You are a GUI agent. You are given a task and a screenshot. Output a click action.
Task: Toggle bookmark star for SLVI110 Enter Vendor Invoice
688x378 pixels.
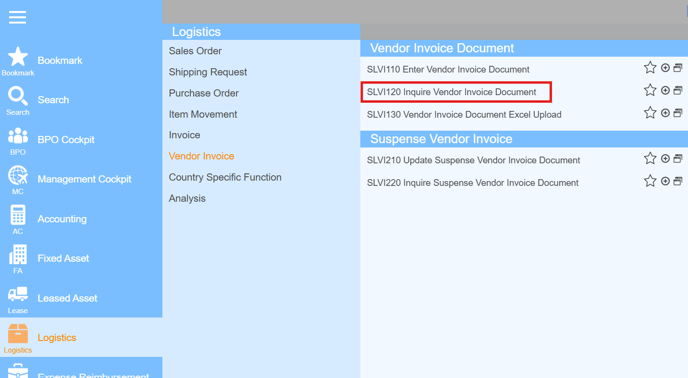click(650, 68)
